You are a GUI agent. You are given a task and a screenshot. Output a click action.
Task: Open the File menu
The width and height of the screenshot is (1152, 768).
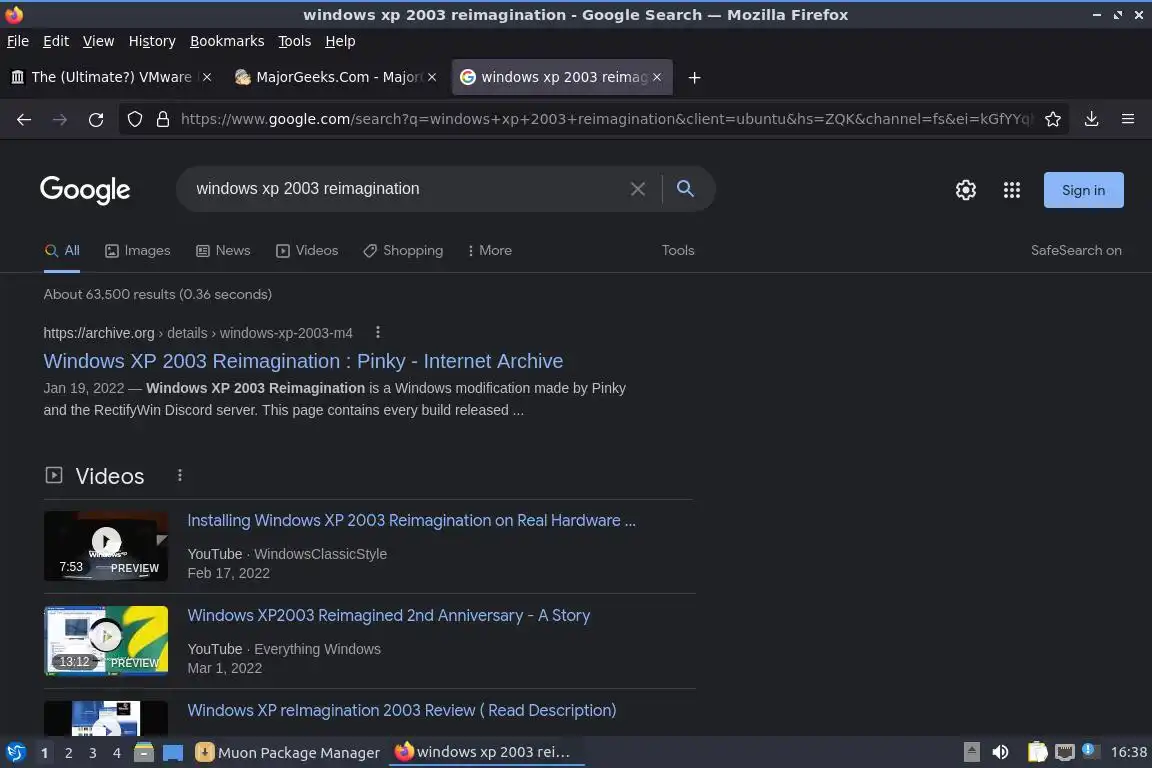(18, 41)
